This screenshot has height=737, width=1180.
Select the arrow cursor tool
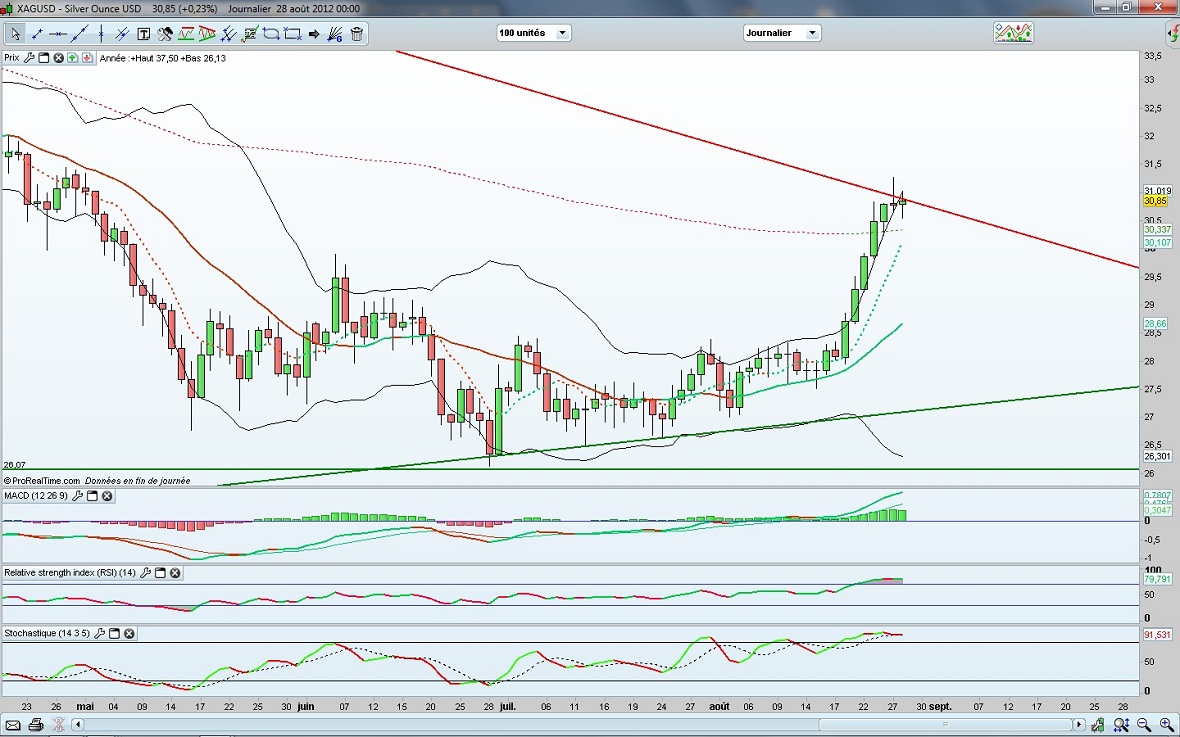[x=15, y=34]
